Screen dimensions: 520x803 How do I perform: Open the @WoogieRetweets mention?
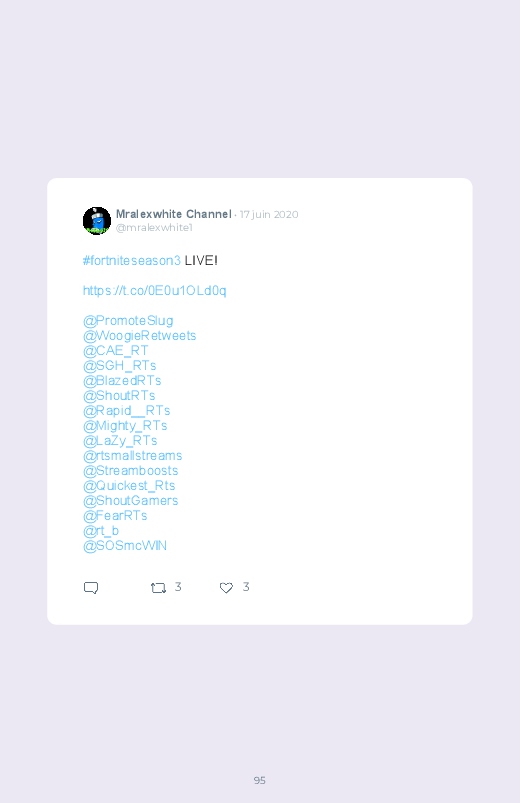coord(139,335)
